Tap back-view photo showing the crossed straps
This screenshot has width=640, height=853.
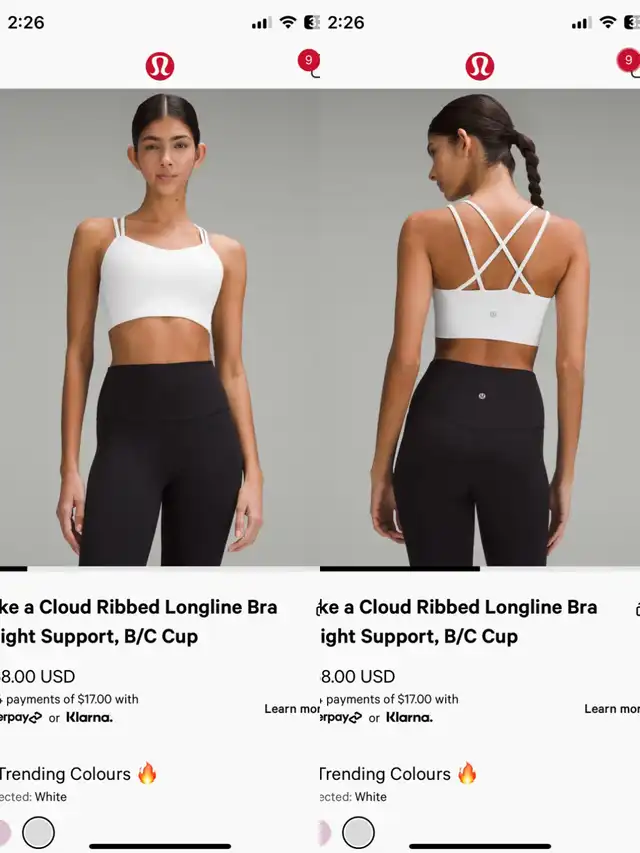point(480,327)
